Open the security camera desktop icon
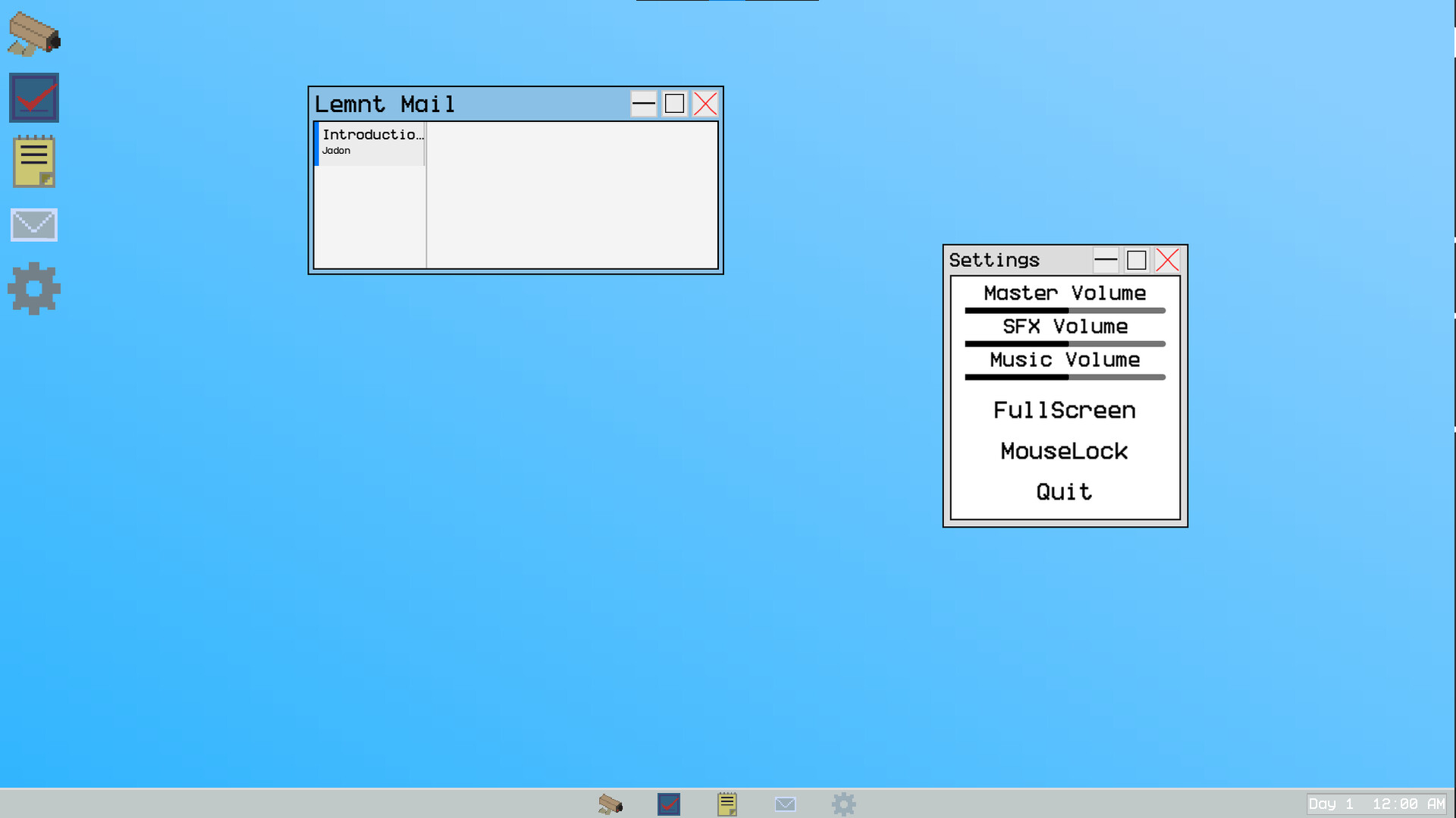The image size is (1456, 818). click(34, 34)
